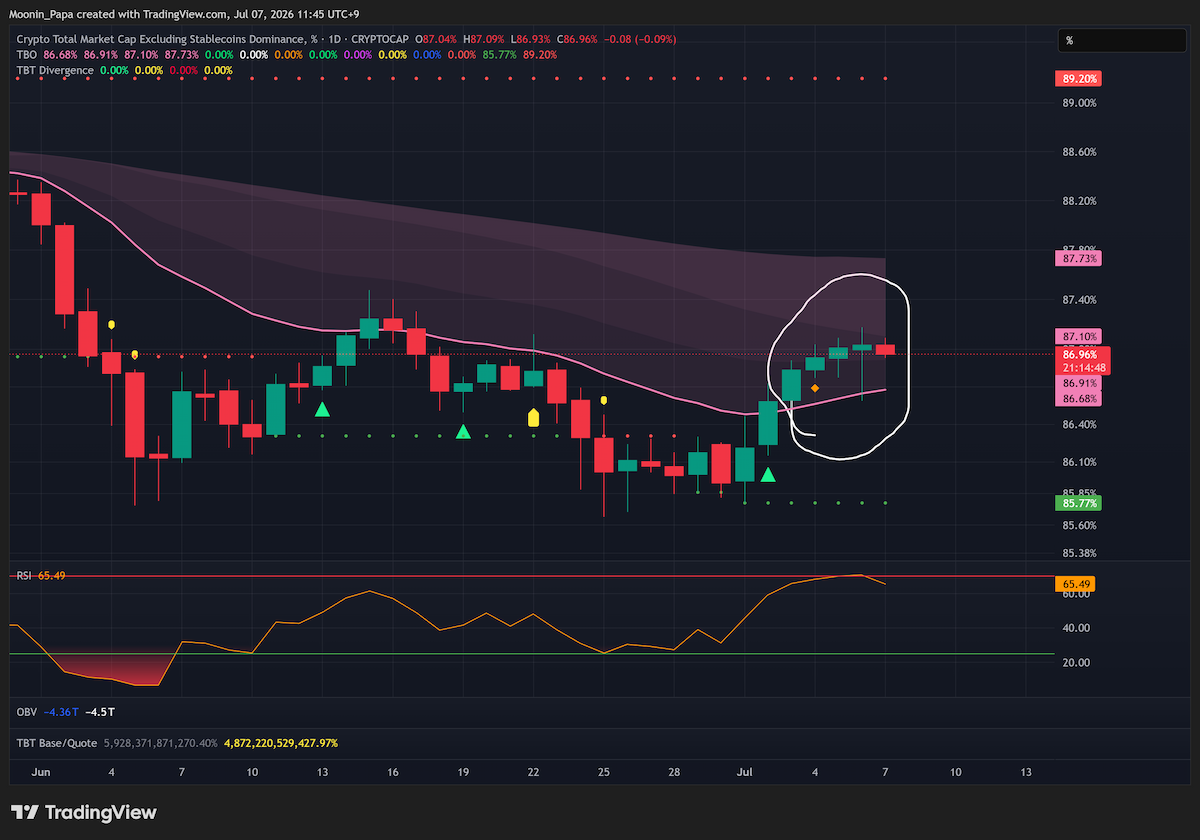Select the TBO indicator legend
The width and height of the screenshot is (1200, 840).
[x=28, y=54]
